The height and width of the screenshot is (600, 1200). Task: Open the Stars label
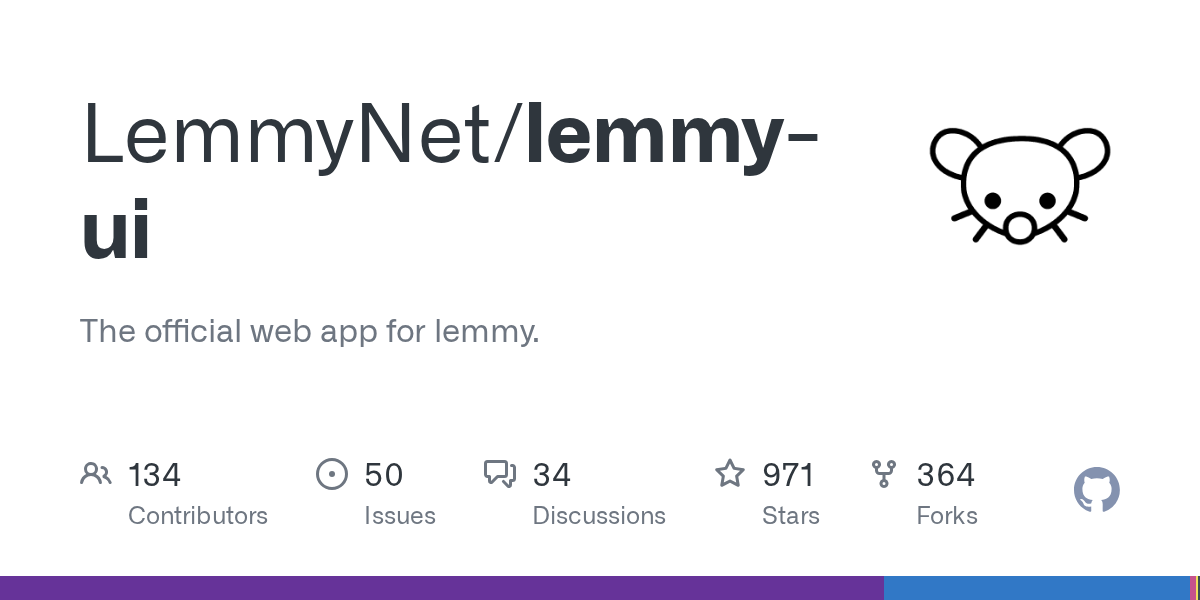(x=791, y=516)
